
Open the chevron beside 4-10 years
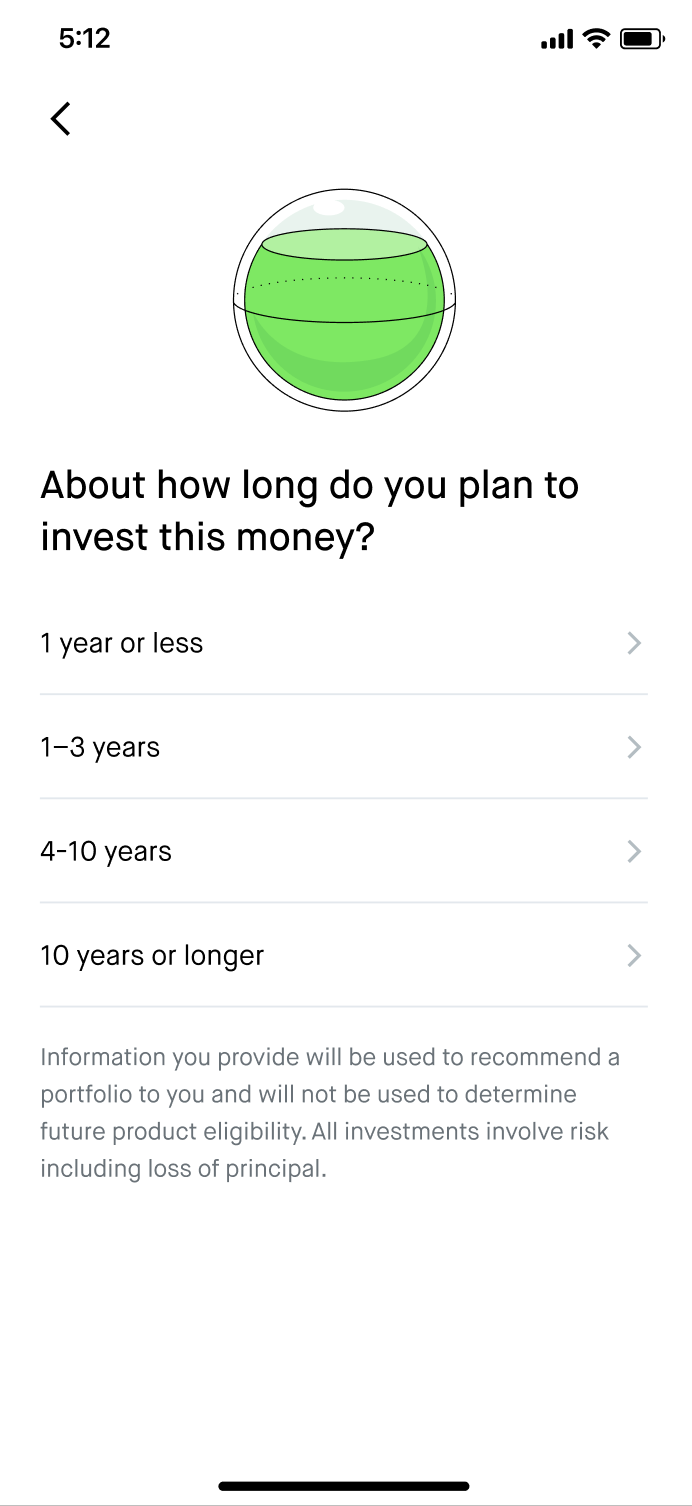tap(633, 851)
